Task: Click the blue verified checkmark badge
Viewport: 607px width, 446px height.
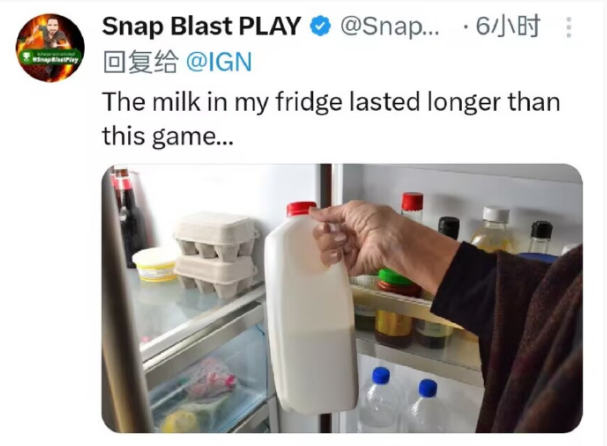Action: [x=320, y=26]
